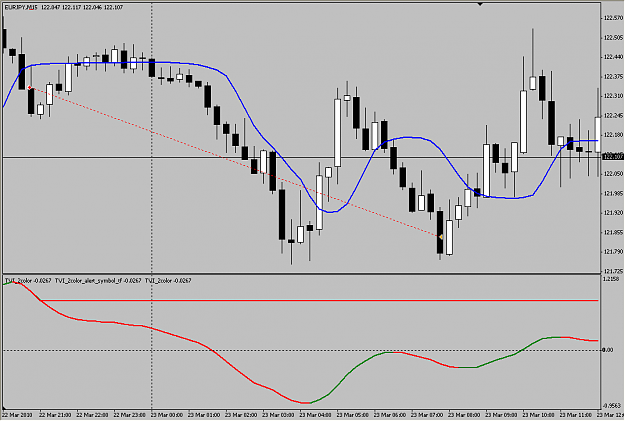This screenshot has height=421, width=625.
Task: Click the 122.245 price scale label
Action: [x=613, y=116]
